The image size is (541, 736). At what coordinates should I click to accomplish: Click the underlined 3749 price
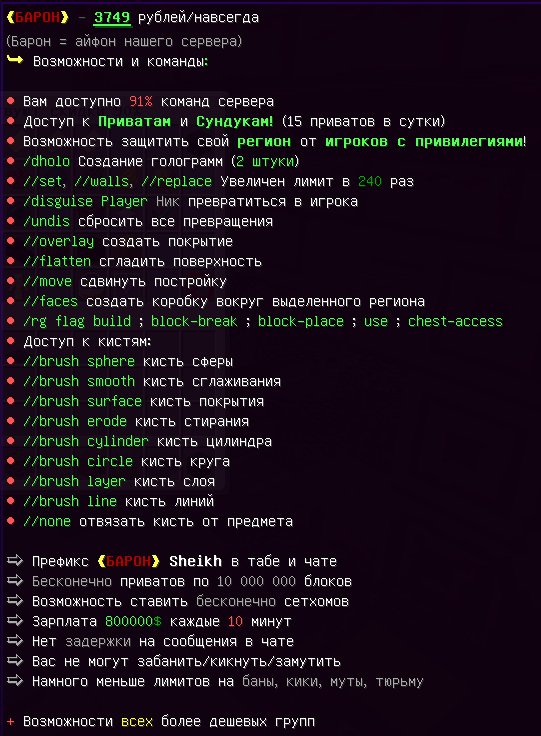pos(112,17)
